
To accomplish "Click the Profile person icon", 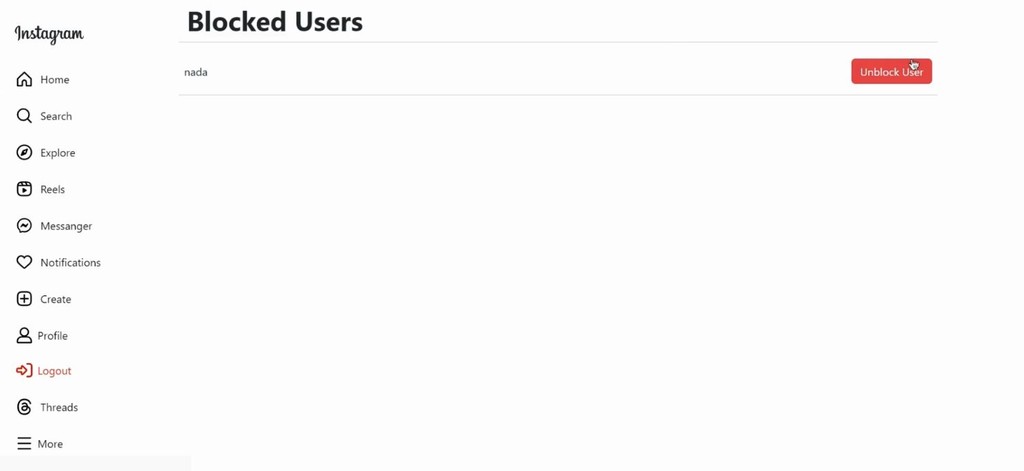I will 24,335.
